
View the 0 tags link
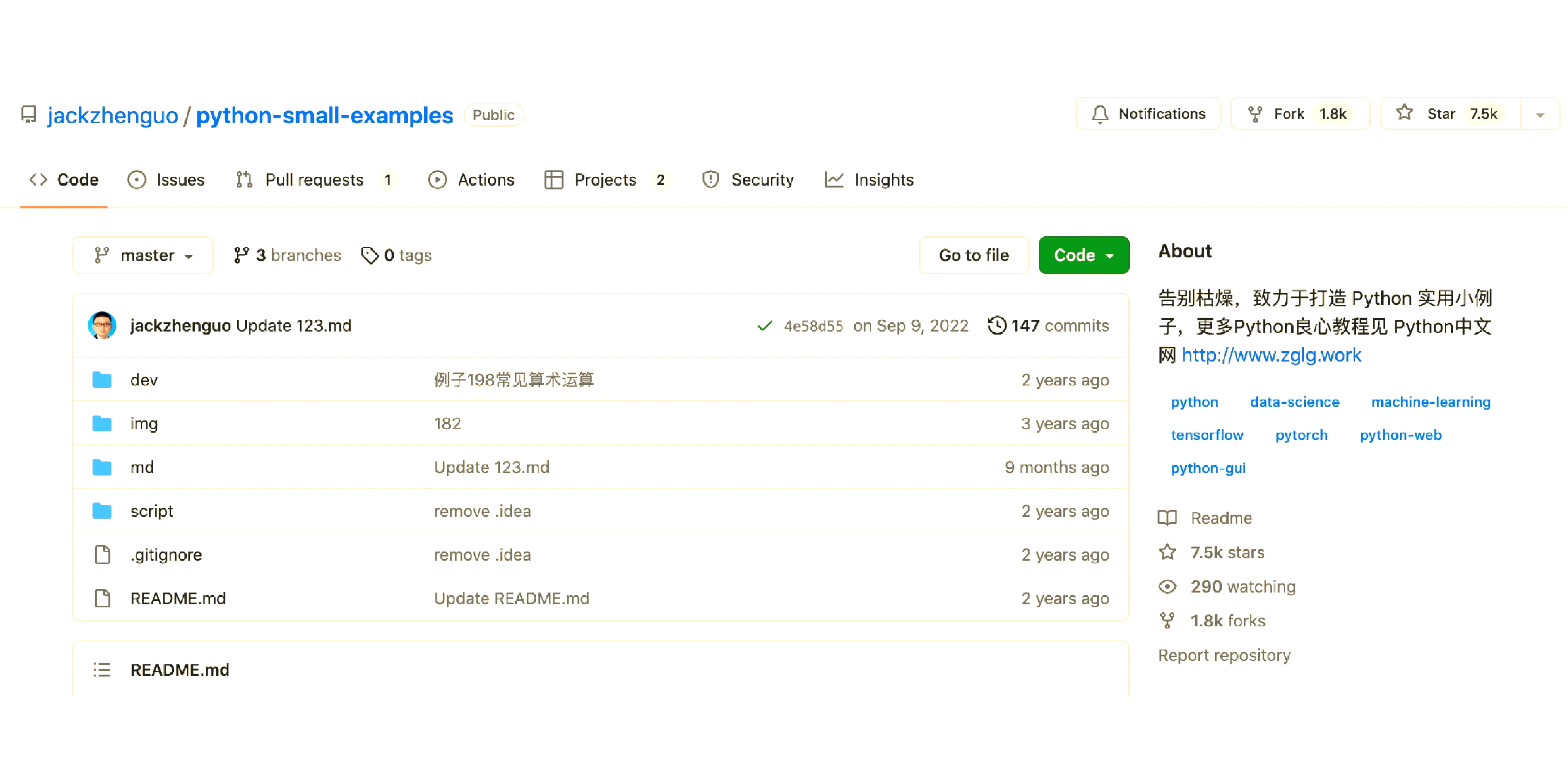tap(396, 255)
